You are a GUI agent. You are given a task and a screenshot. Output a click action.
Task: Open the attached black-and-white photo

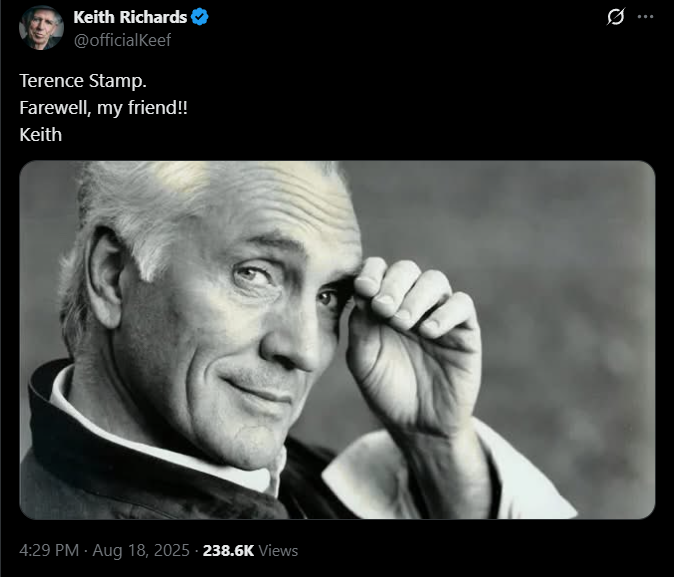pos(337,340)
